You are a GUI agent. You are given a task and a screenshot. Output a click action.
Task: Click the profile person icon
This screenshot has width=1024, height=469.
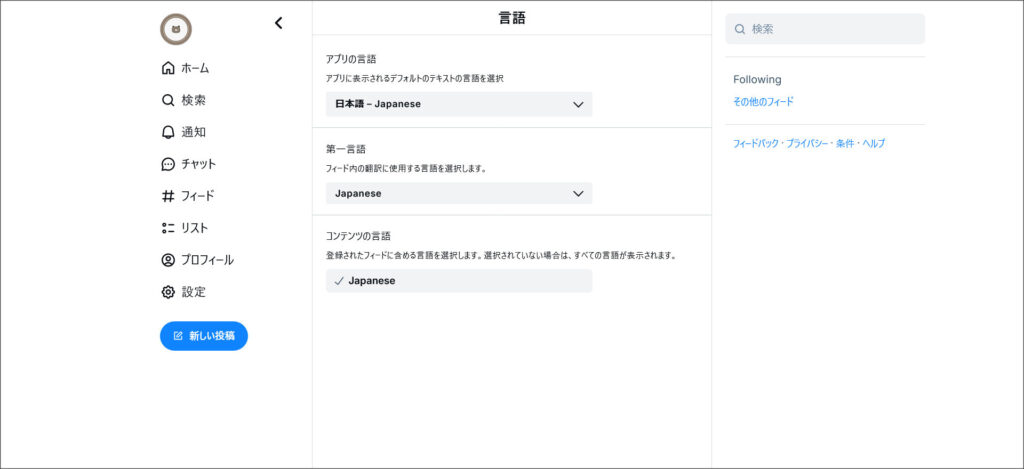coord(168,260)
